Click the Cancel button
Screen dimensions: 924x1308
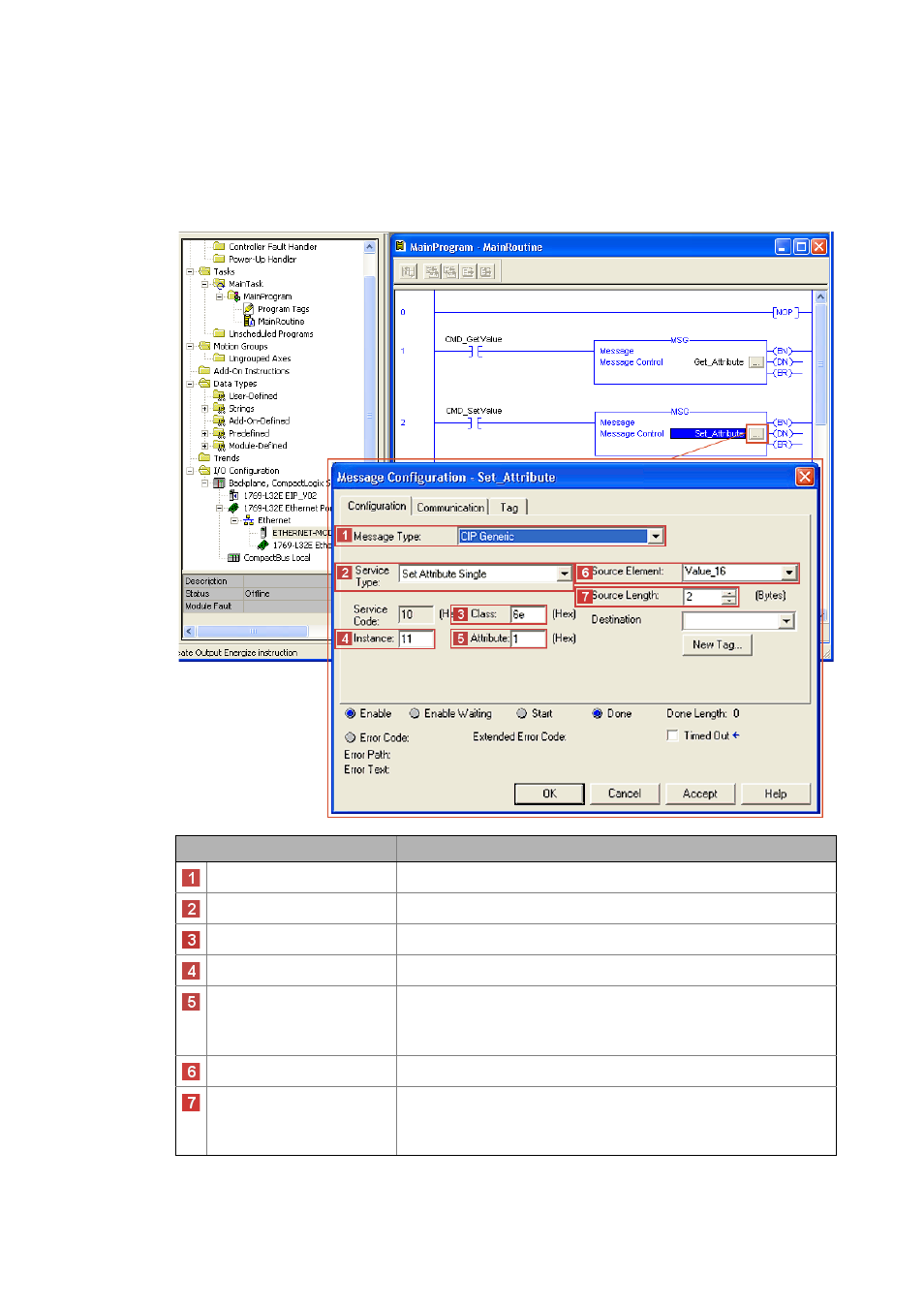pyautogui.click(x=625, y=794)
